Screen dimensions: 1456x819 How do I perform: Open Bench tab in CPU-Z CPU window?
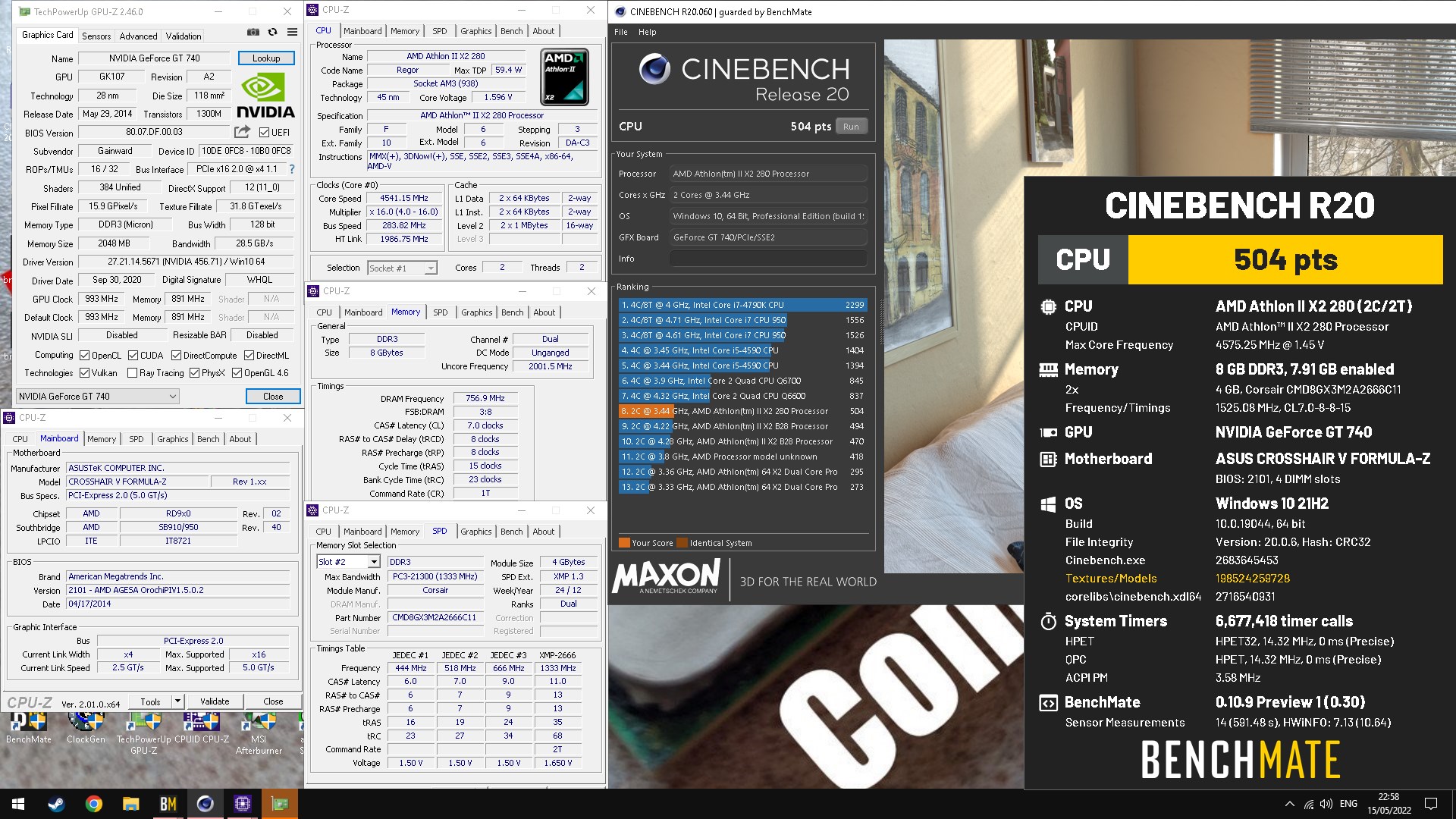click(x=511, y=31)
